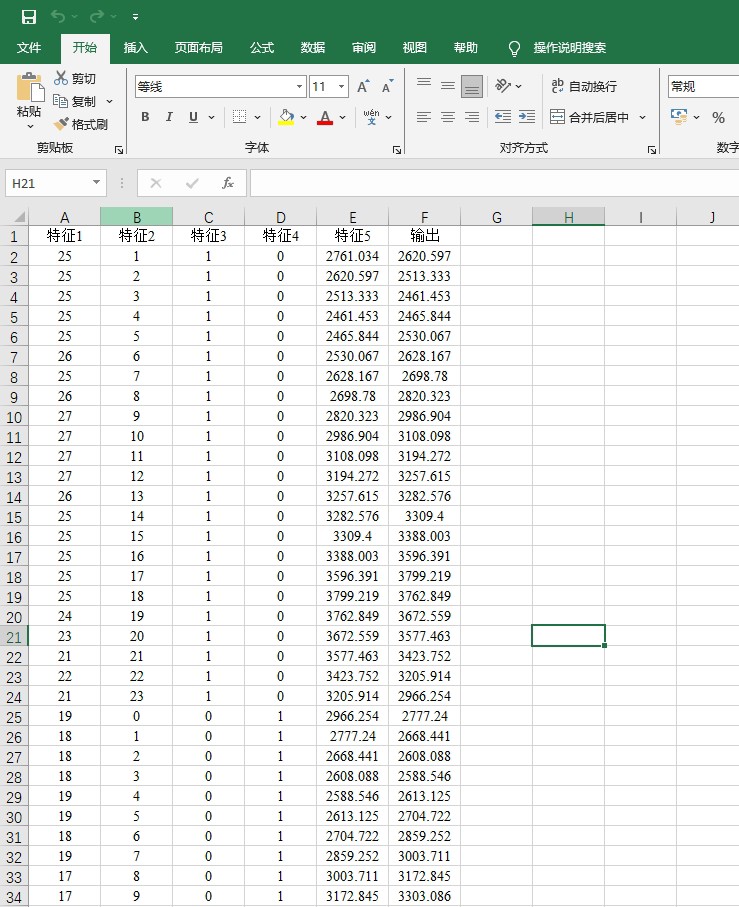Click the wén phonetic guide icon

pyautogui.click(x=371, y=117)
